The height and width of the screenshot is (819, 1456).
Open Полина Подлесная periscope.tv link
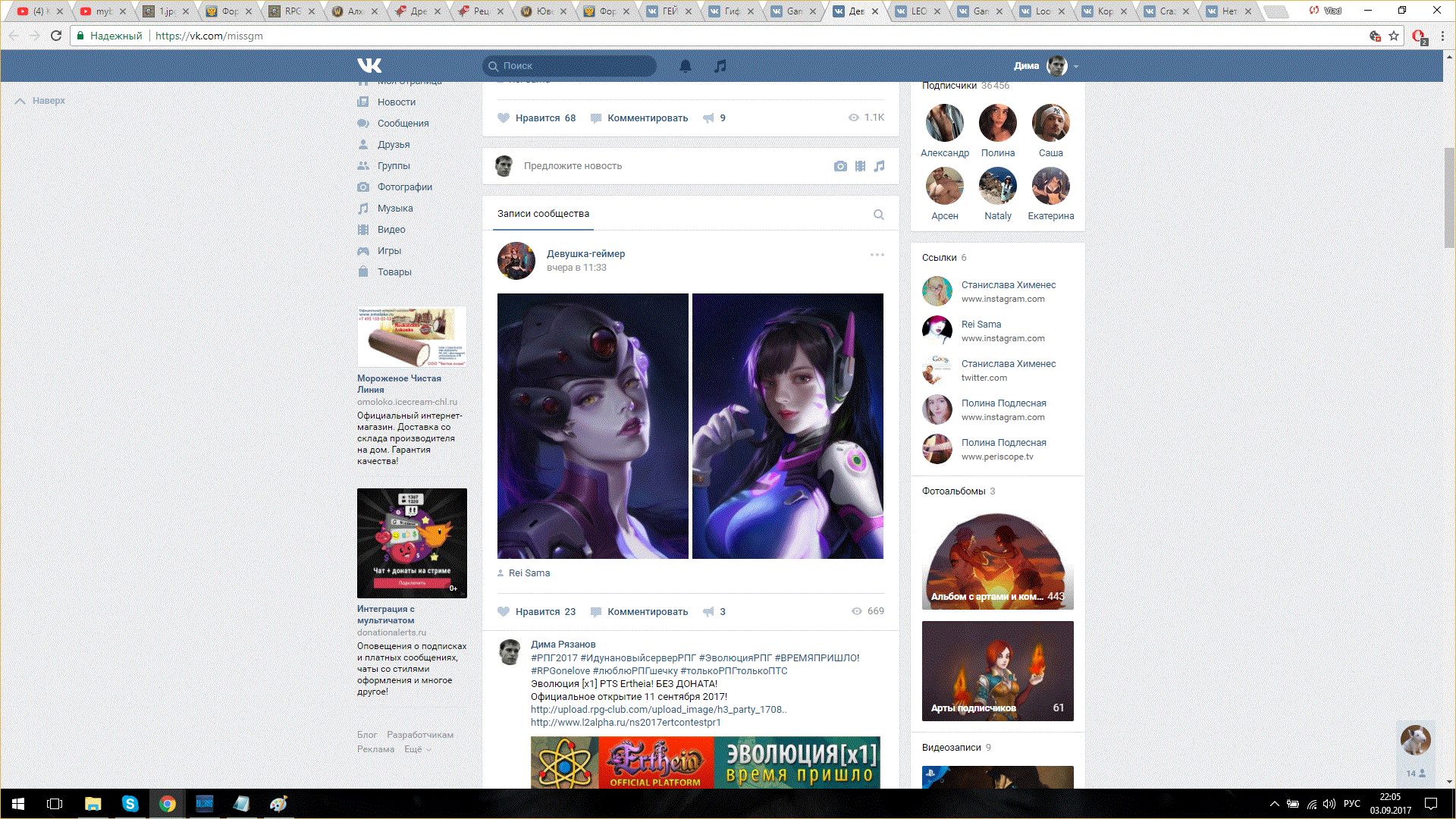pyautogui.click(x=997, y=449)
